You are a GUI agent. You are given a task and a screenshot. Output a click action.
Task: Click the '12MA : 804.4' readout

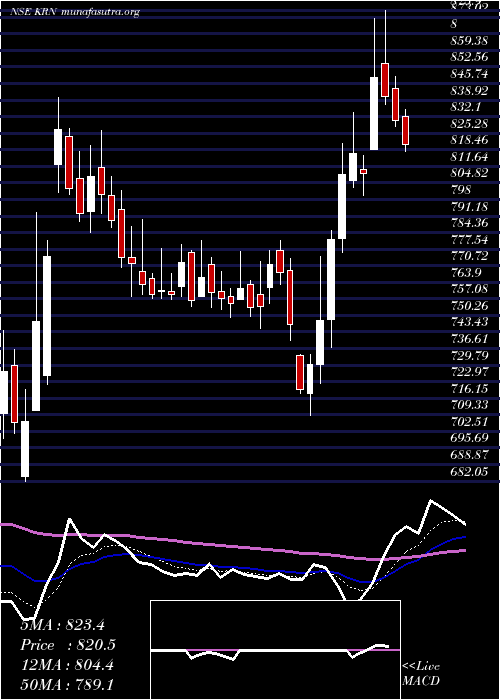(67, 666)
